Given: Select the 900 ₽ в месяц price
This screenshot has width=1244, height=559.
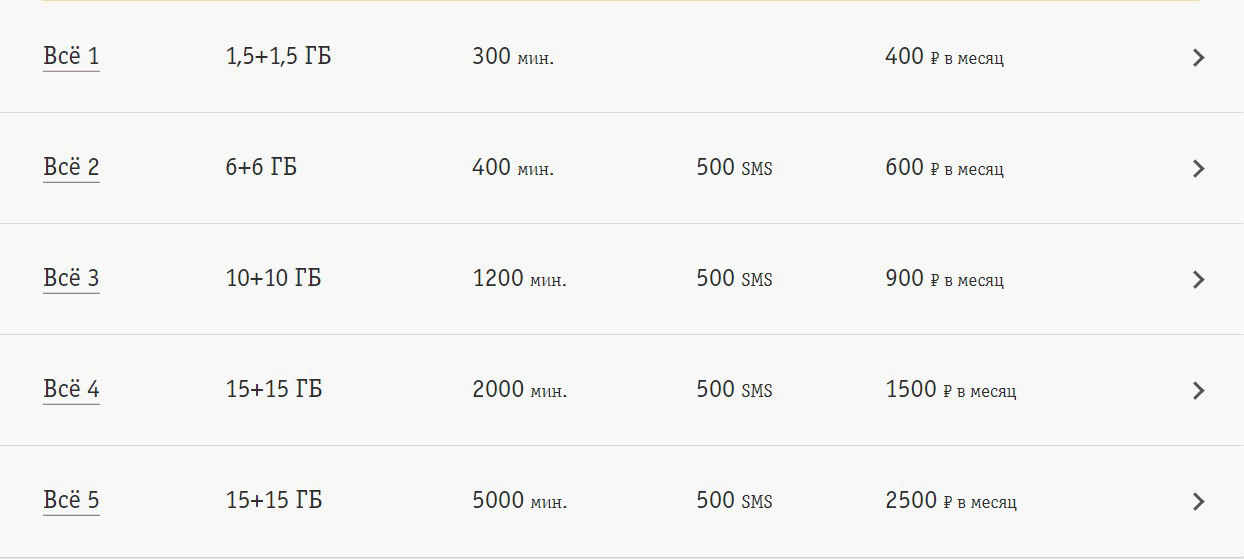Looking at the screenshot, I should [x=944, y=279].
